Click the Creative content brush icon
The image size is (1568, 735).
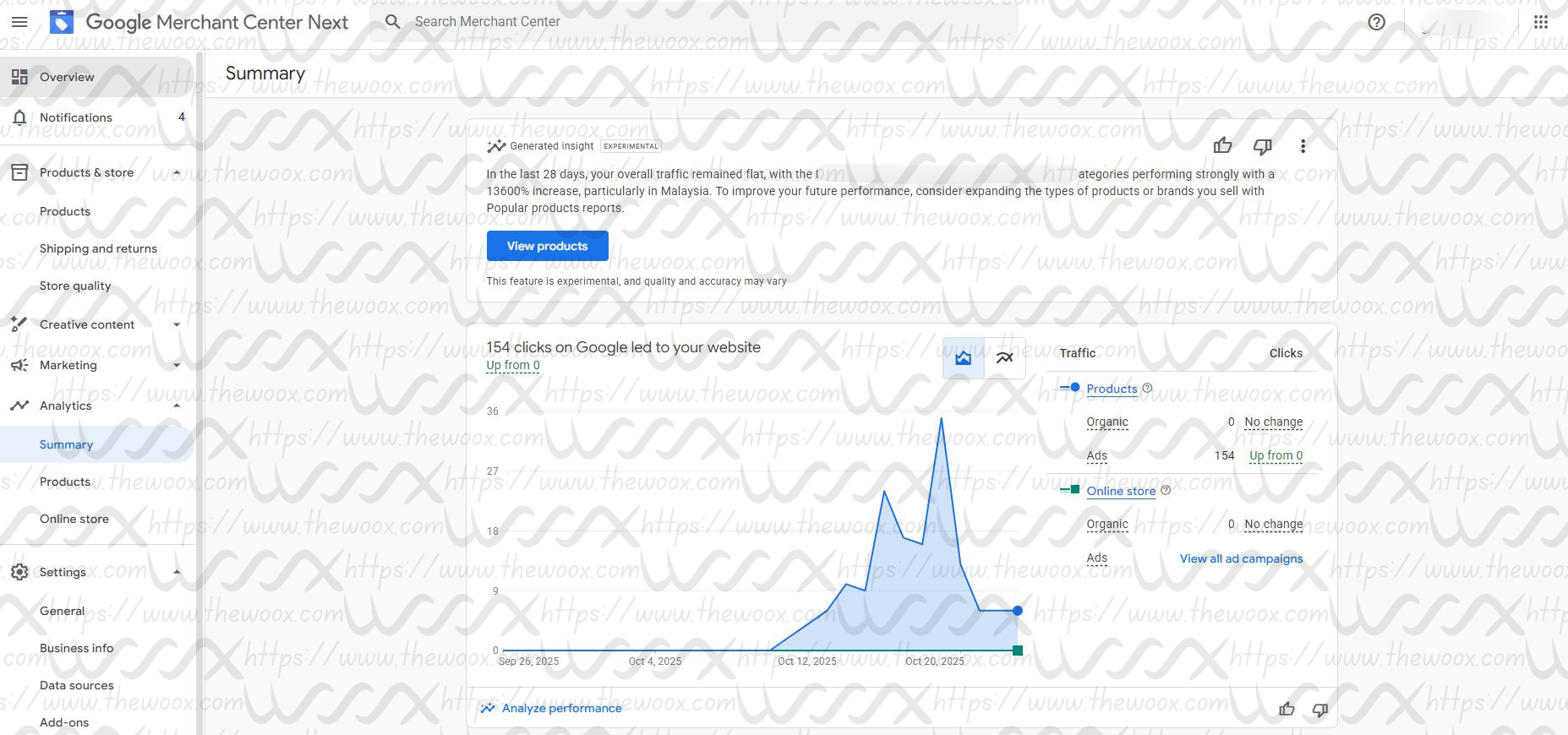[19, 324]
